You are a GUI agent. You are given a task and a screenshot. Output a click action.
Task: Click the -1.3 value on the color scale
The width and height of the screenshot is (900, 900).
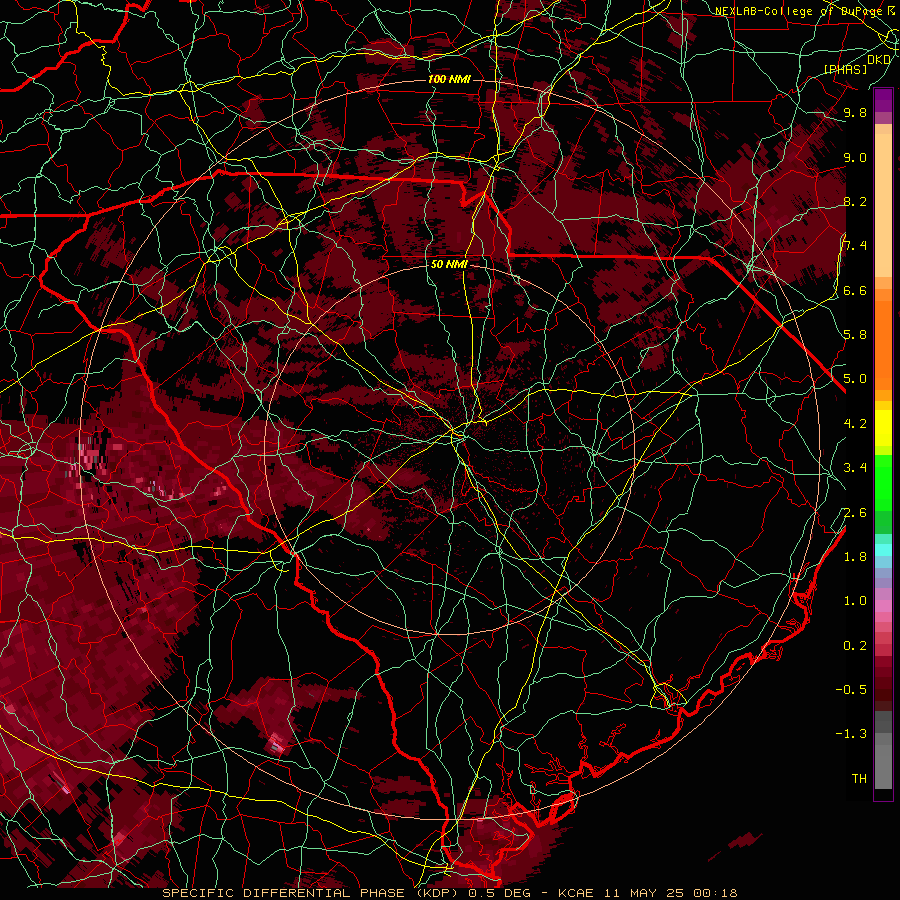(x=851, y=734)
